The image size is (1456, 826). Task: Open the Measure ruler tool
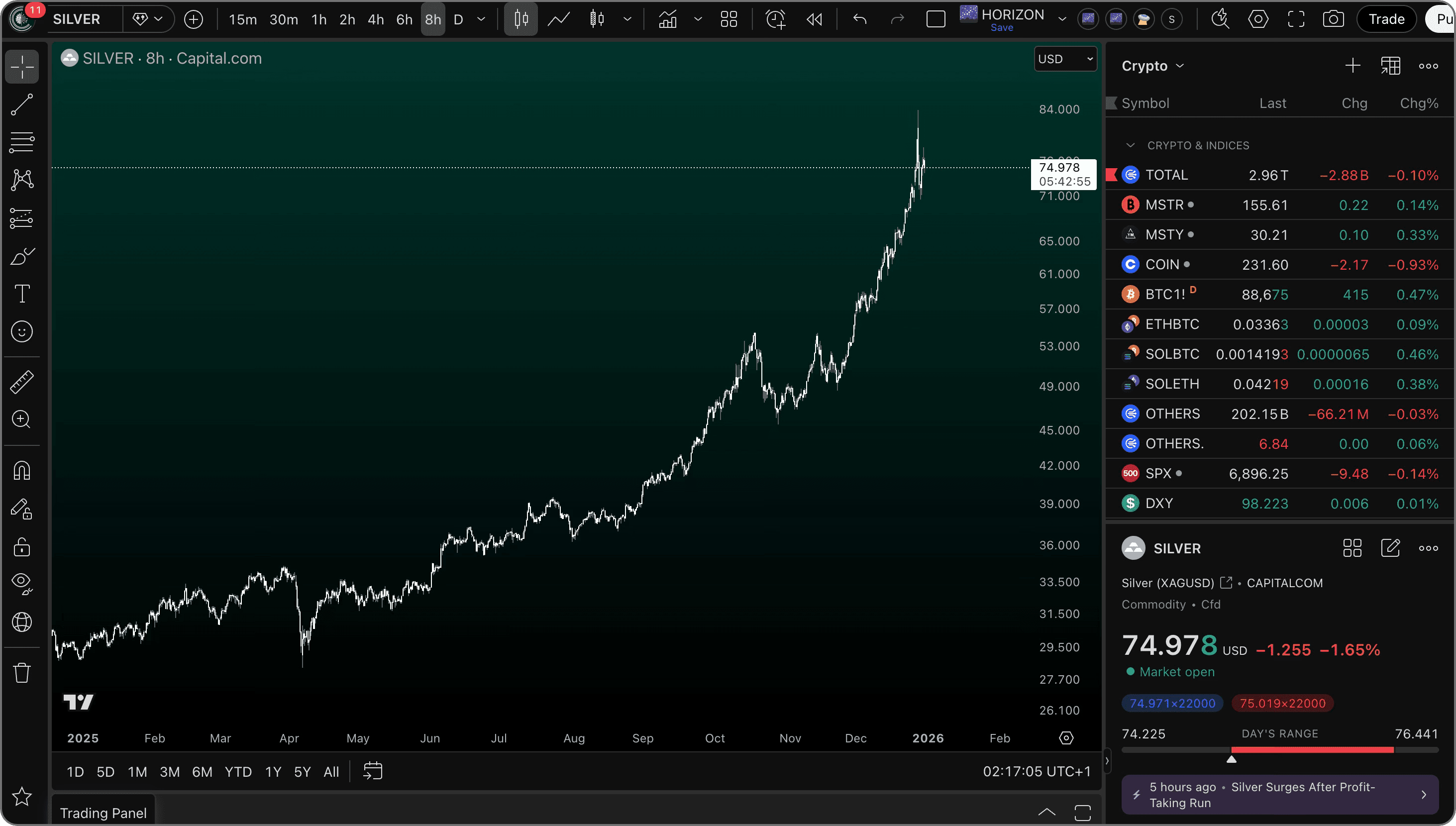coord(21,382)
